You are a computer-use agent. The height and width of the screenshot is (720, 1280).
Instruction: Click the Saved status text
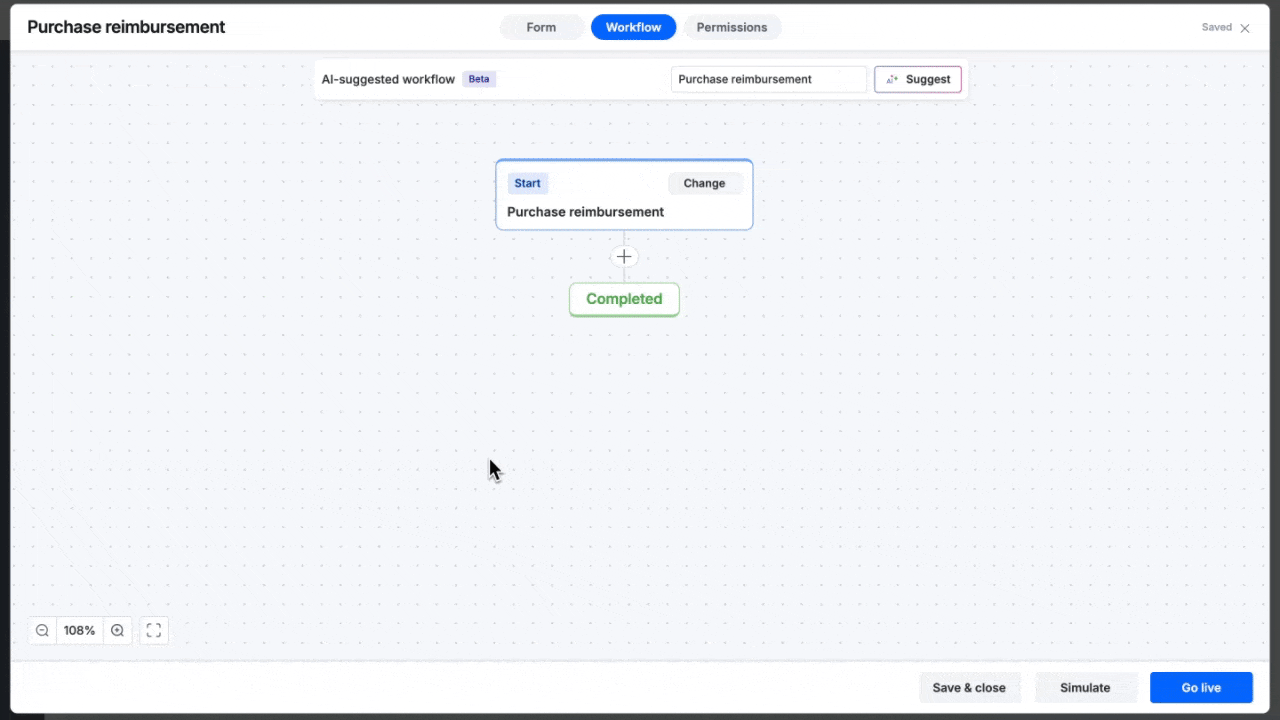(1217, 28)
